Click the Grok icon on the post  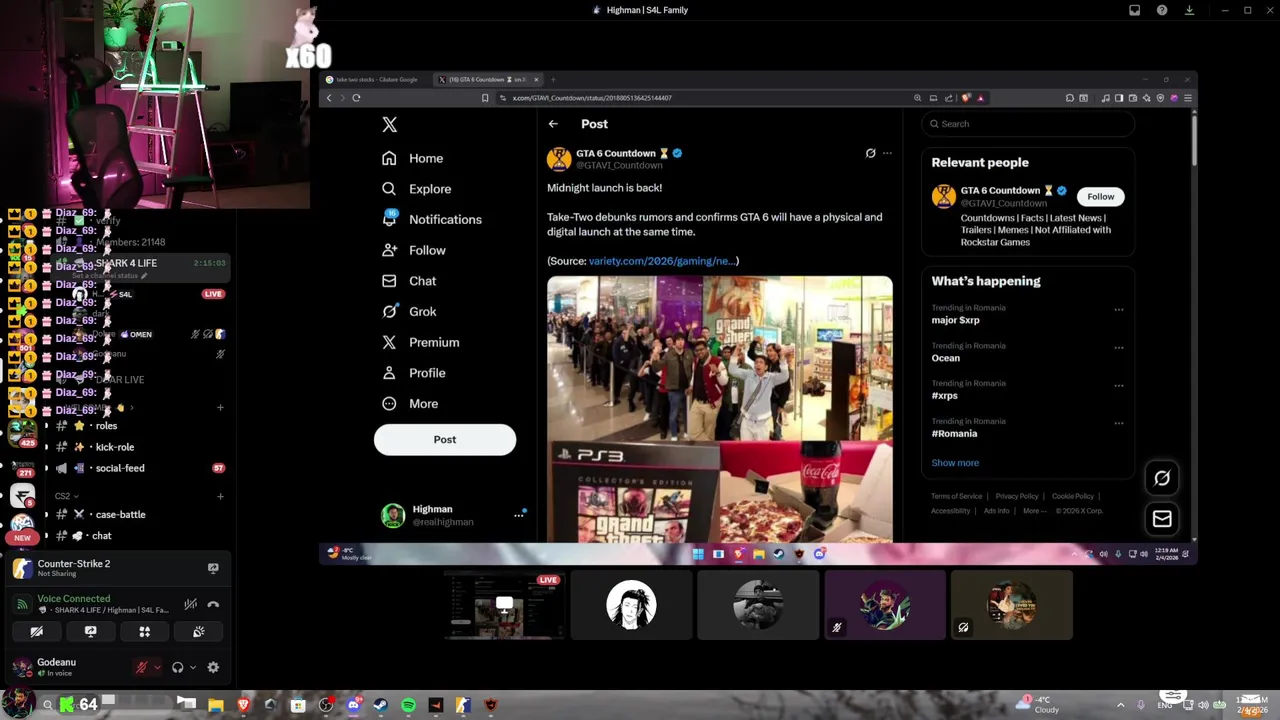tap(870, 153)
